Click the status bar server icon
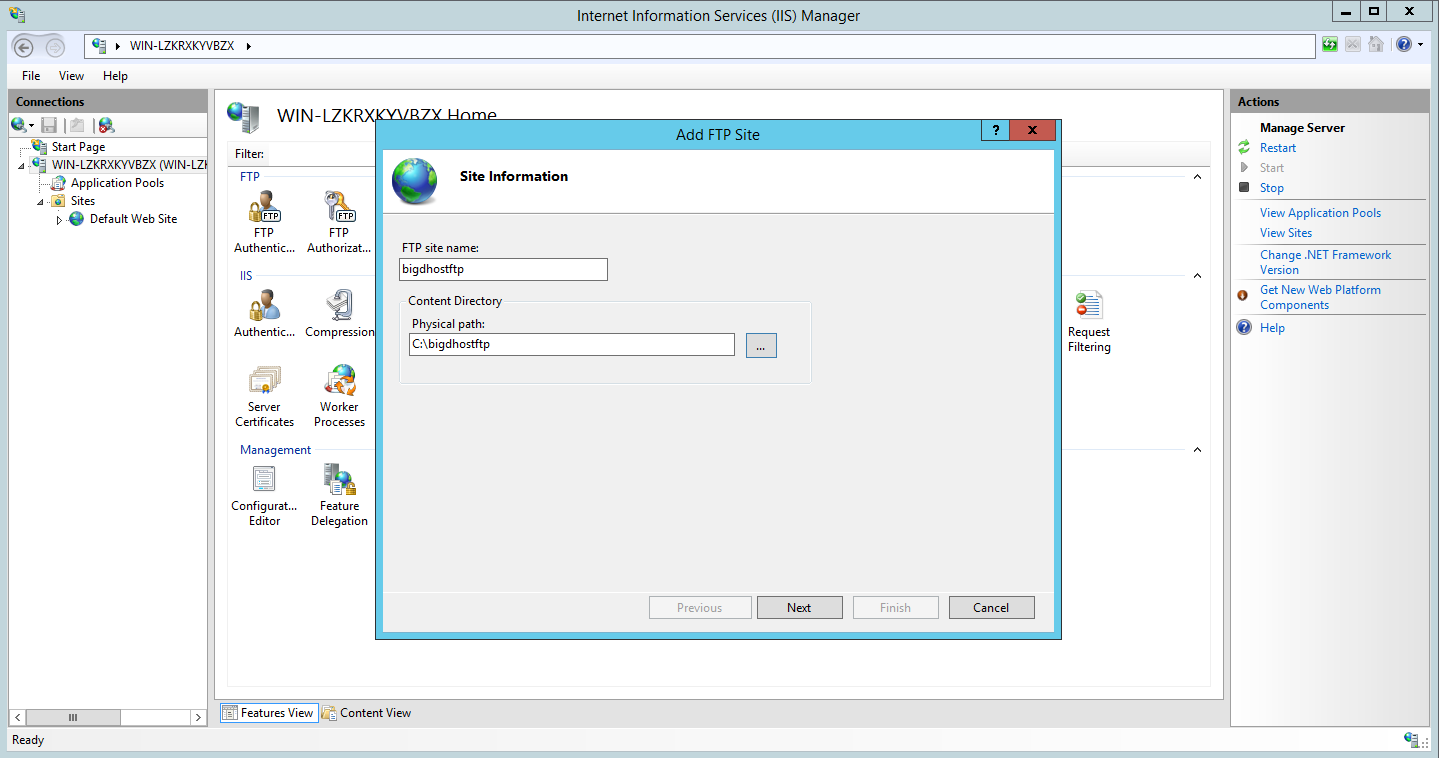1439x758 pixels. [1413, 740]
